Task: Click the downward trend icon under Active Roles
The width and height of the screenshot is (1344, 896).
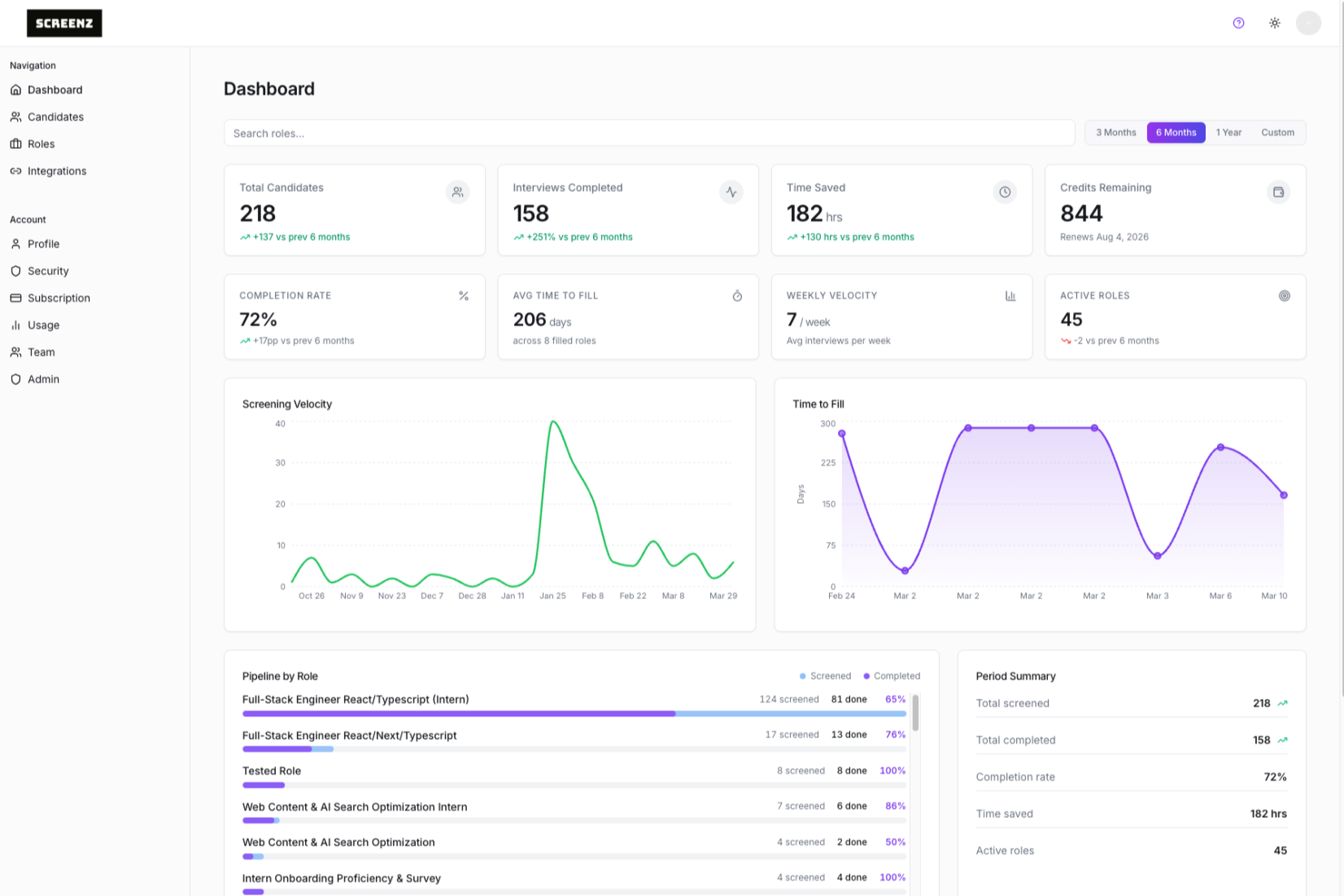Action: pyautogui.click(x=1065, y=341)
